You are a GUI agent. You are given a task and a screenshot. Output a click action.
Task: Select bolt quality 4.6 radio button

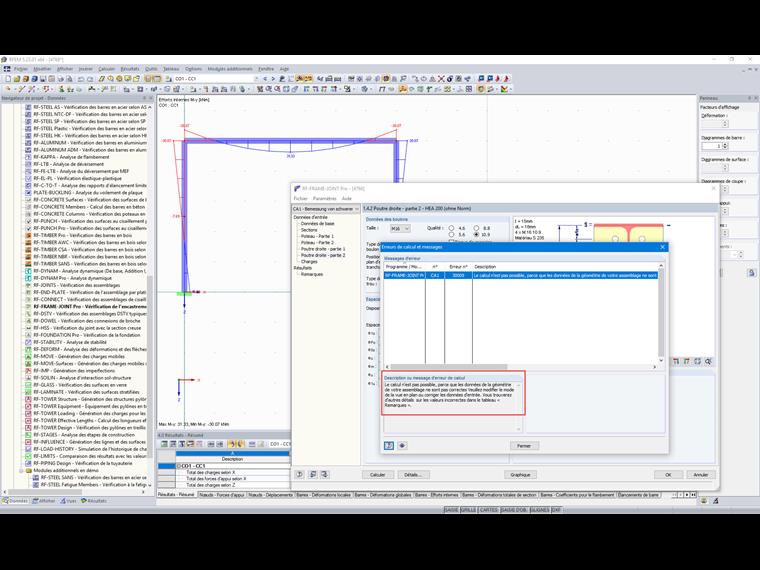pyautogui.click(x=451, y=228)
